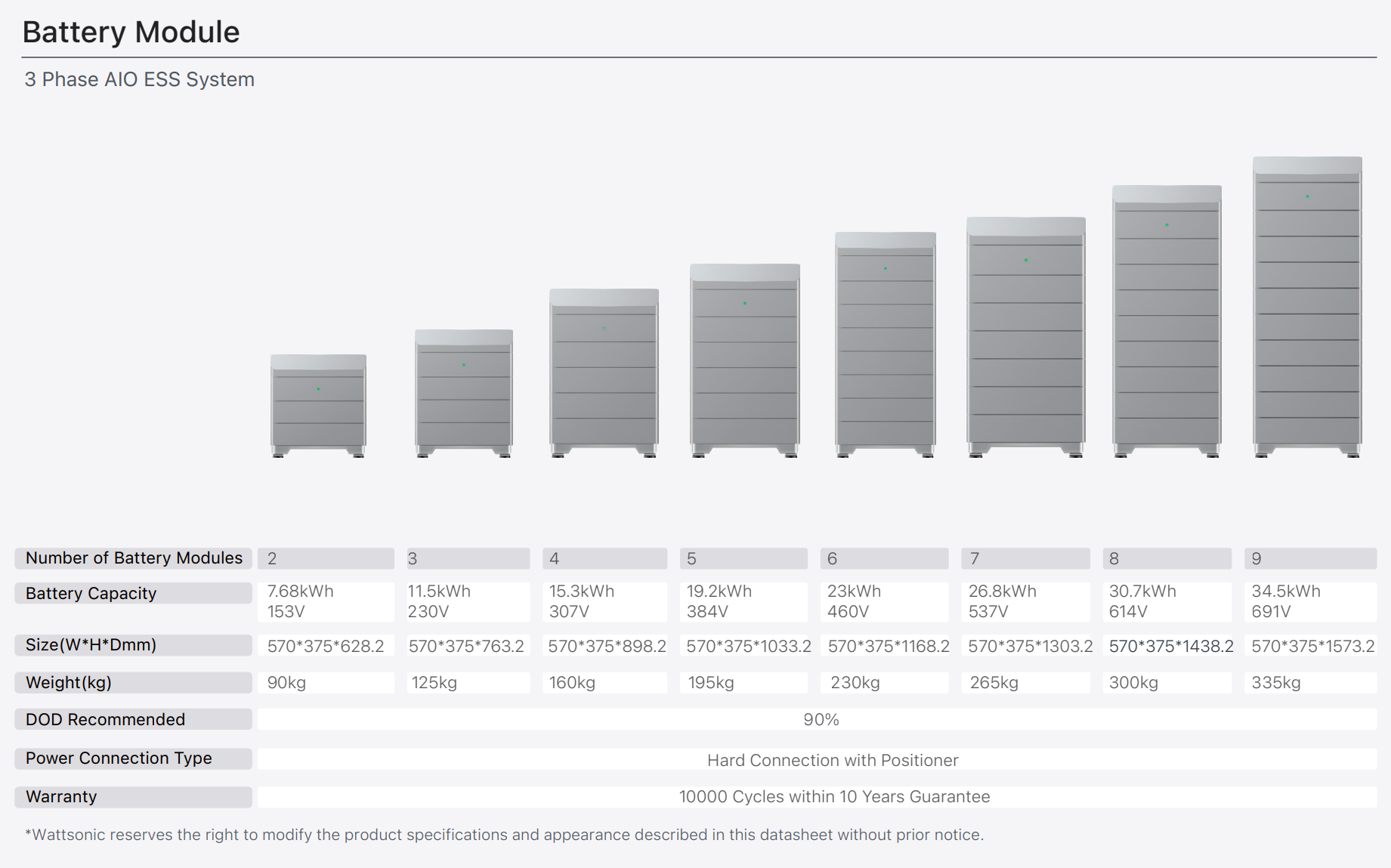Click the Battery Module heading
The height and width of the screenshot is (868, 1391).
pyautogui.click(x=131, y=32)
